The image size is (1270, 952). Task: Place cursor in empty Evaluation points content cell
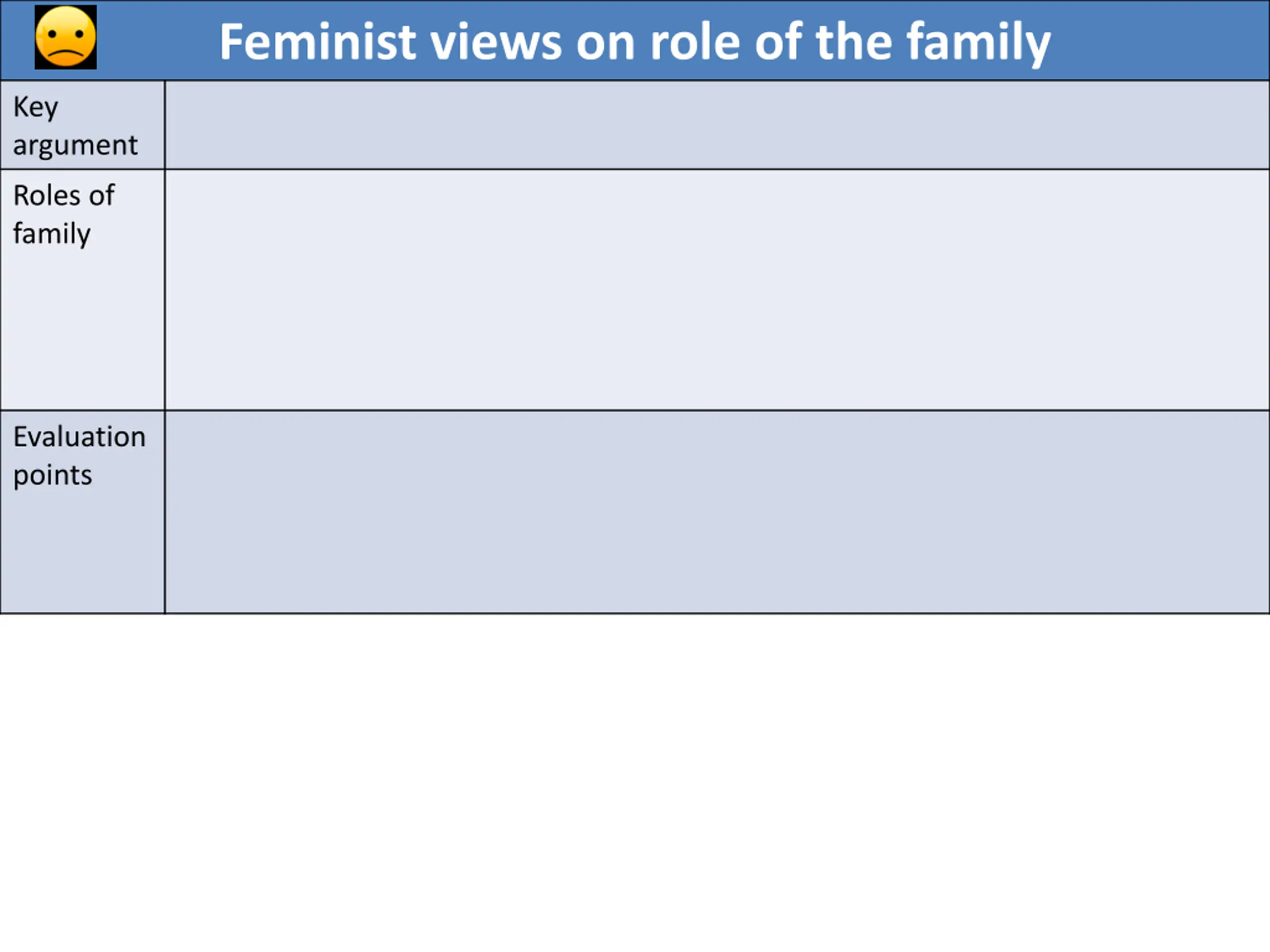717,512
